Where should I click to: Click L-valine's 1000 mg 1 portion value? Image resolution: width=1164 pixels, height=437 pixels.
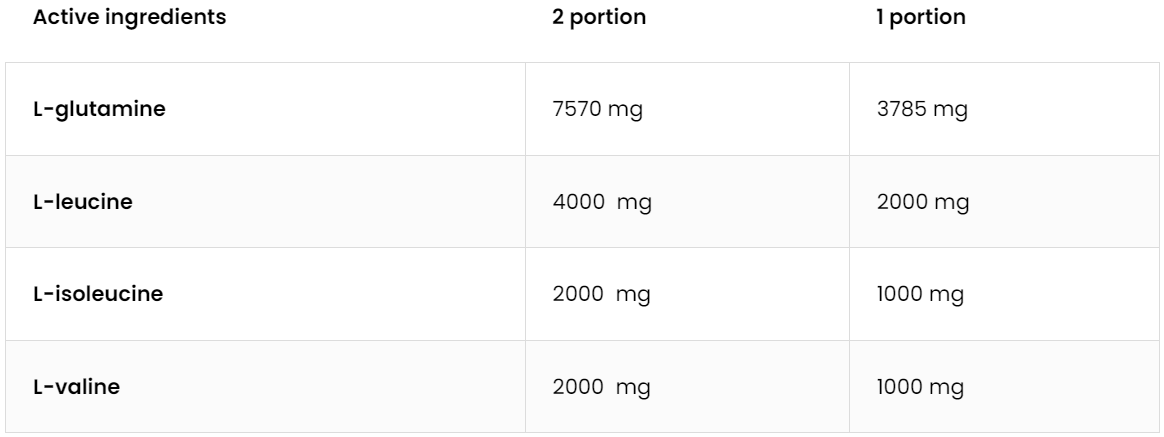pyautogui.click(x=920, y=386)
